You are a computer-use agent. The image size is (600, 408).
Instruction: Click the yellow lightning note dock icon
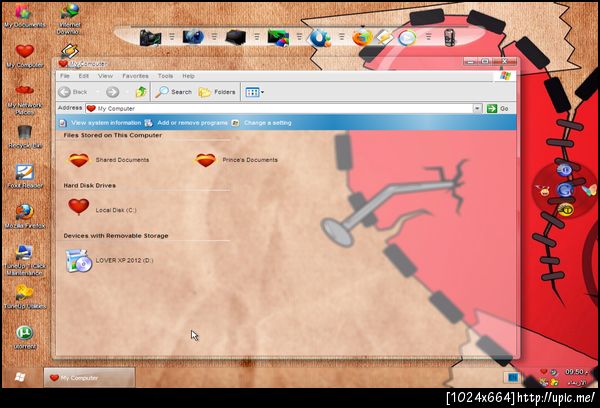click(384, 38)
